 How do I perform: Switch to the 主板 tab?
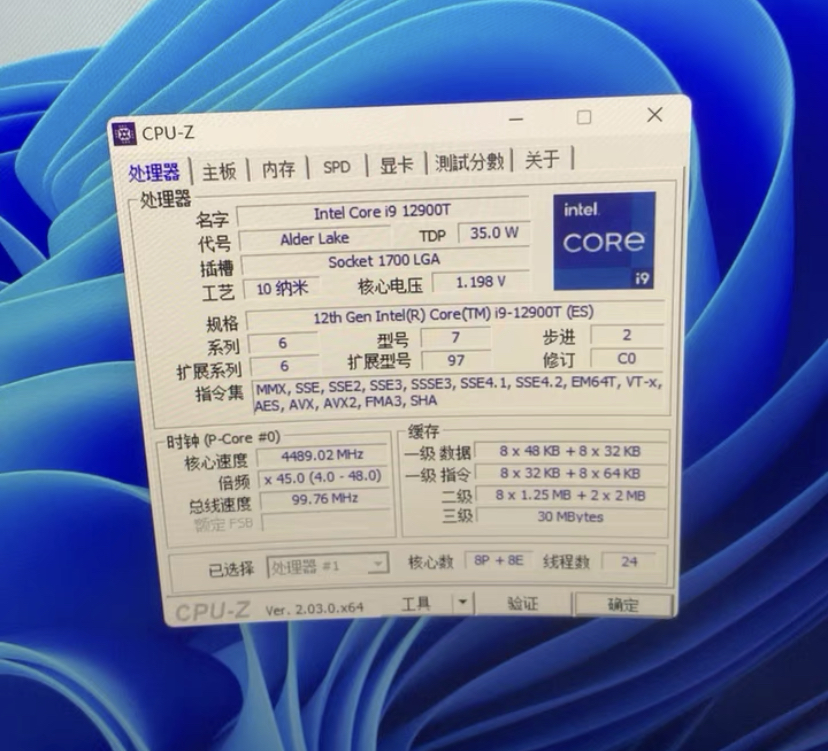tap(218, 171)
